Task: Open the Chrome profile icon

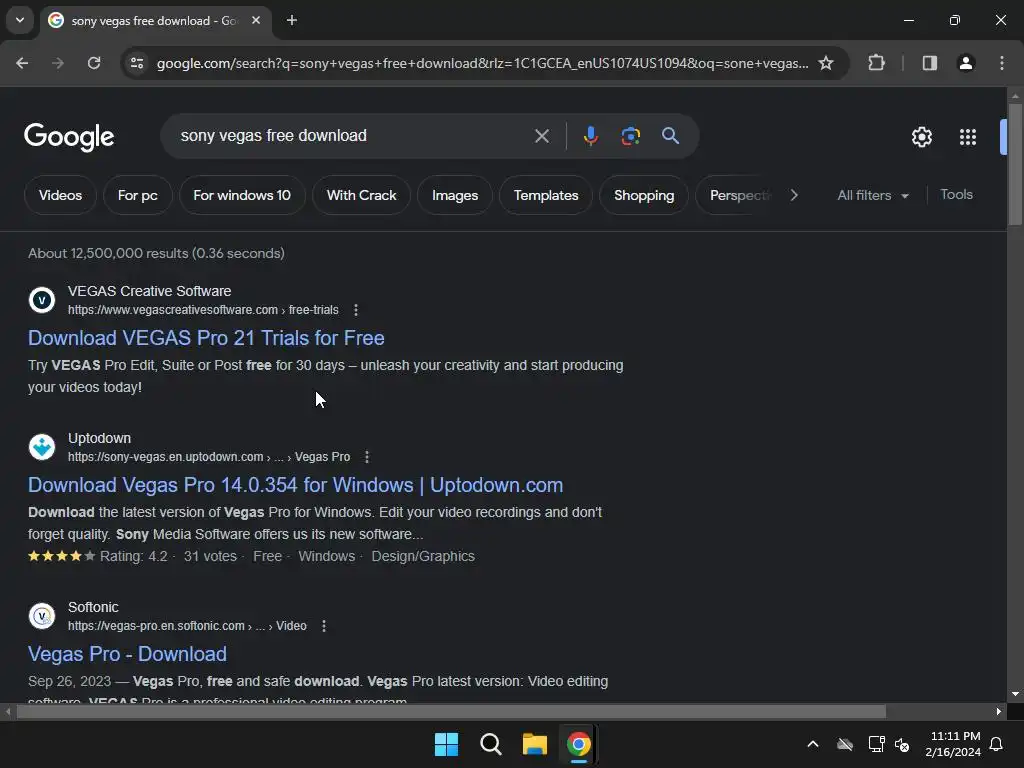Action: point(966,63)
